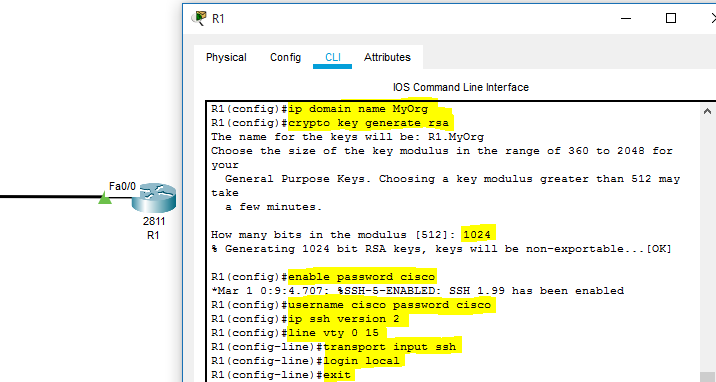Click the highlighted 'exit' command

337,375
